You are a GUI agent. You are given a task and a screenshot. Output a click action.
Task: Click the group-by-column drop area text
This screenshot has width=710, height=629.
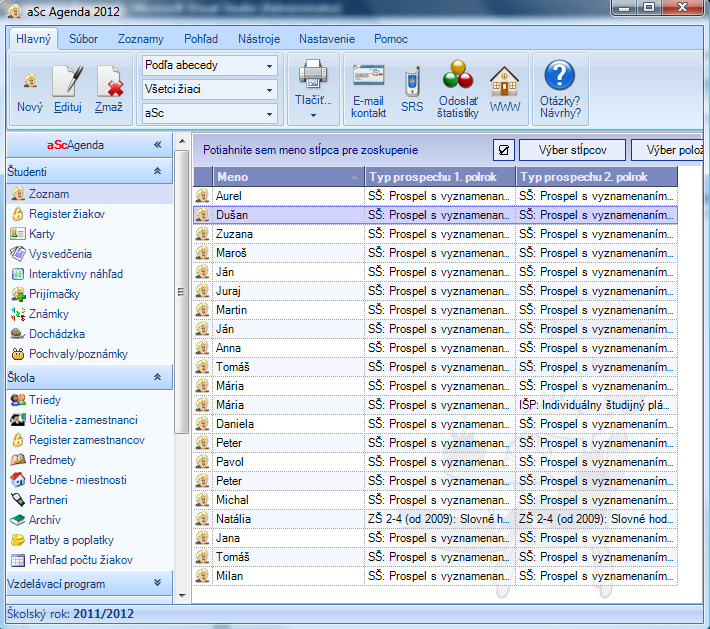pyautogui.click(x=310, y=150)
